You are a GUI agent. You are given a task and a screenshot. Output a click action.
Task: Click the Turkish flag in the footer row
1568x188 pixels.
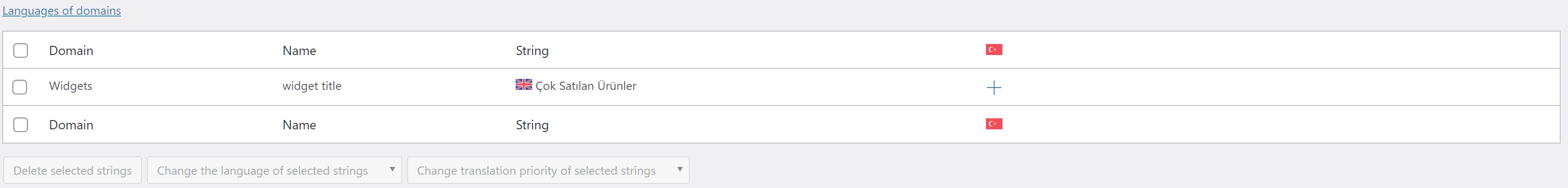pyautogui.click(x=994, y=124)
